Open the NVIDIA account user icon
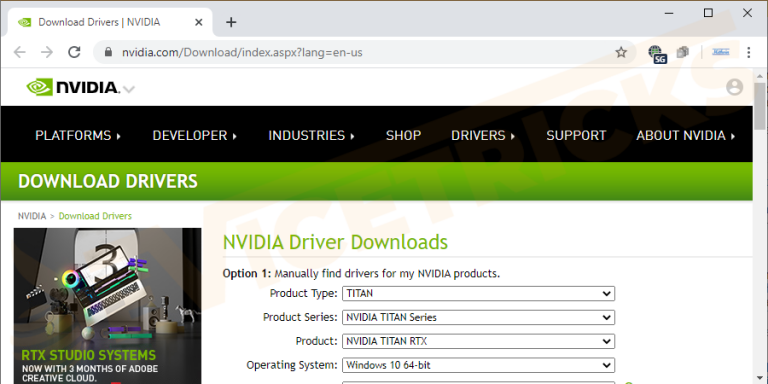This screenshot has height=384, width=768. 734,87
